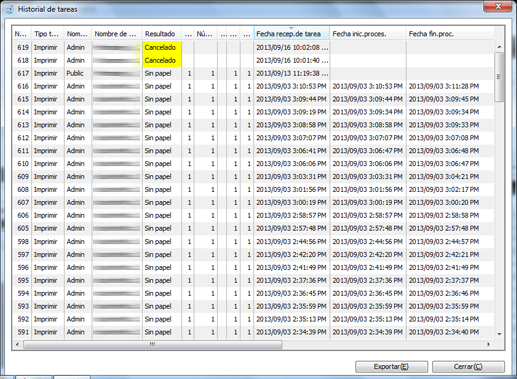This screenshot has width=517, height=379.
Task: Click the Tipo t... column header
Action: 47,34
